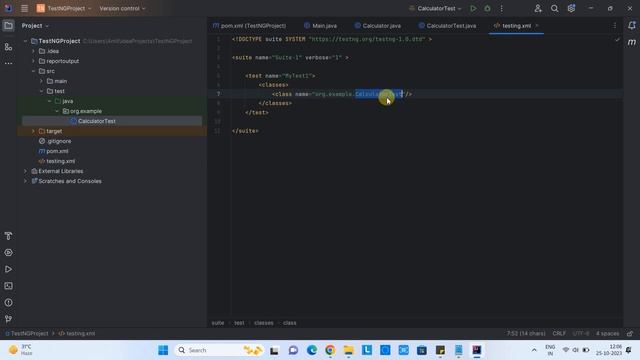
Task: Open the Problems tool window
Action: click(8, 302)
